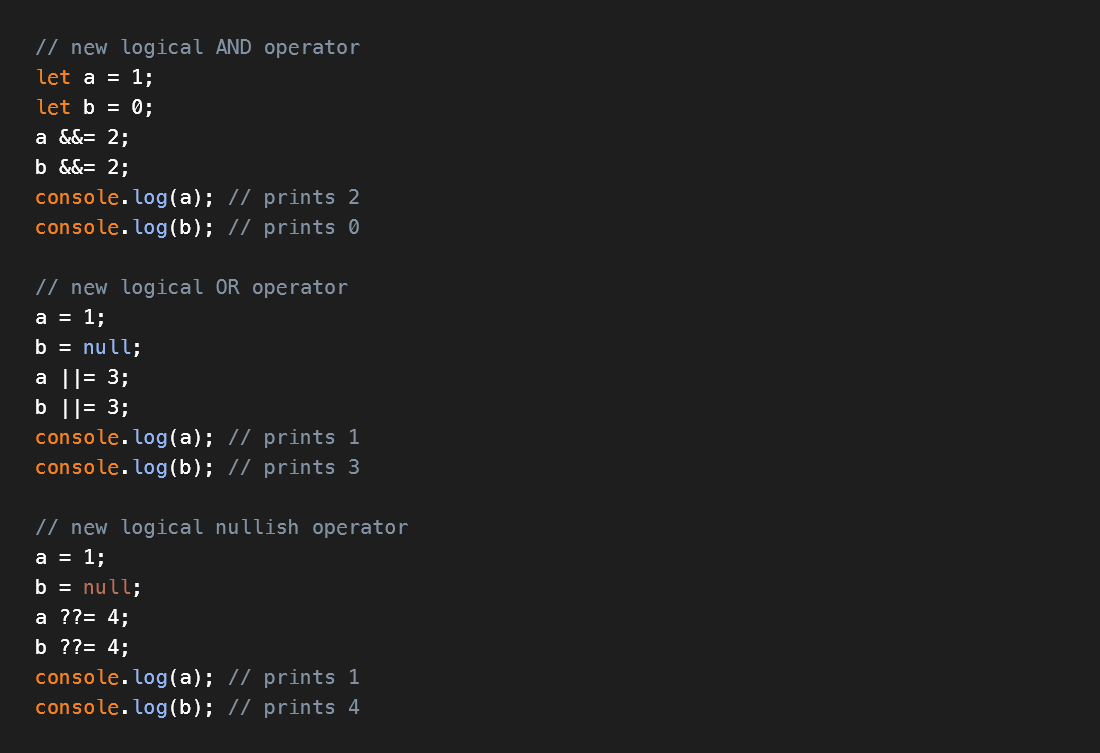Click the 'a ??= 4;' statement
The width and height of the screenshot is (1100, 753).
(x=83, y=618)
